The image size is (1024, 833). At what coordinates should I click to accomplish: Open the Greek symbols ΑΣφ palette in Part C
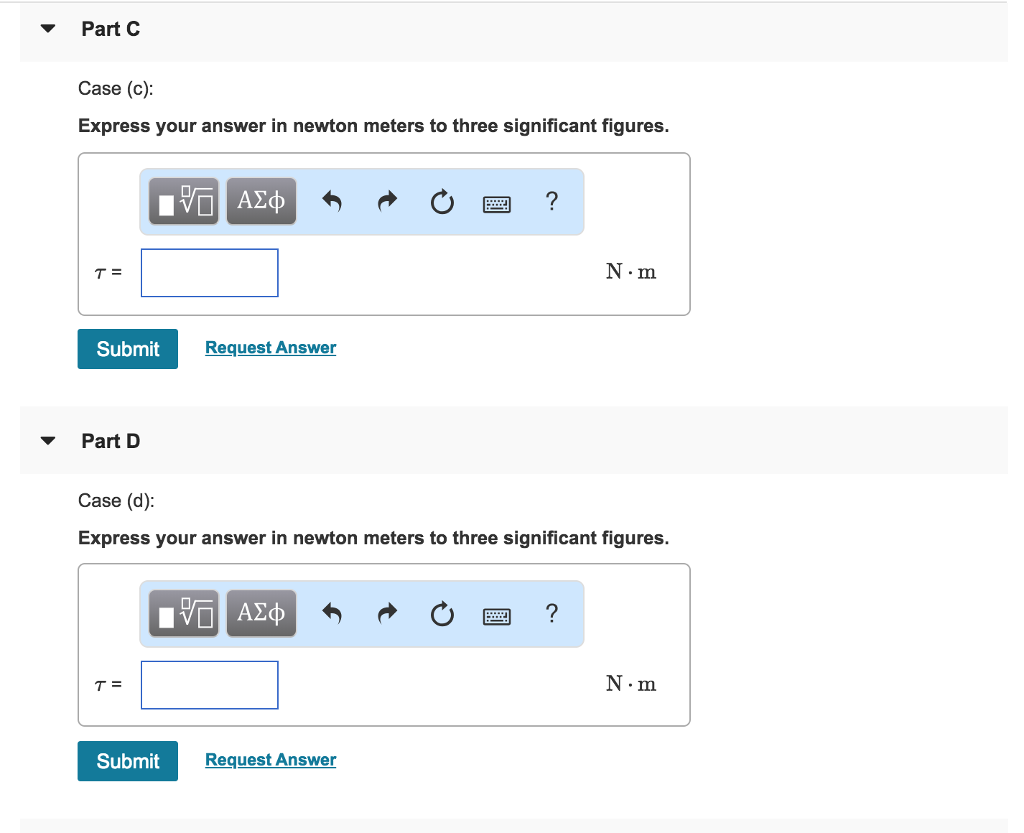(261, 201)
